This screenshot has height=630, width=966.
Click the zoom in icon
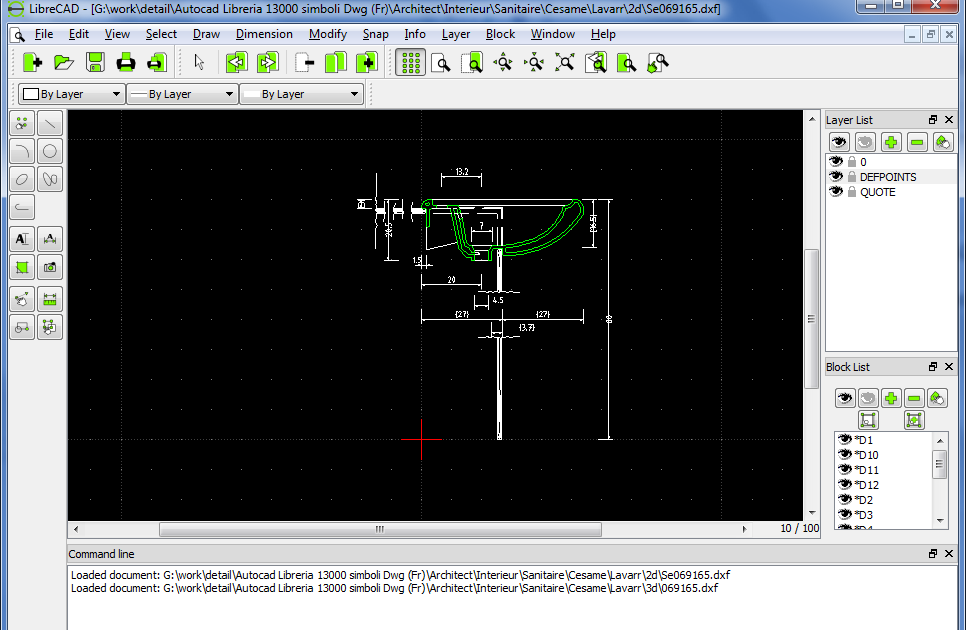pyautogui.click(x=472, y=63)
